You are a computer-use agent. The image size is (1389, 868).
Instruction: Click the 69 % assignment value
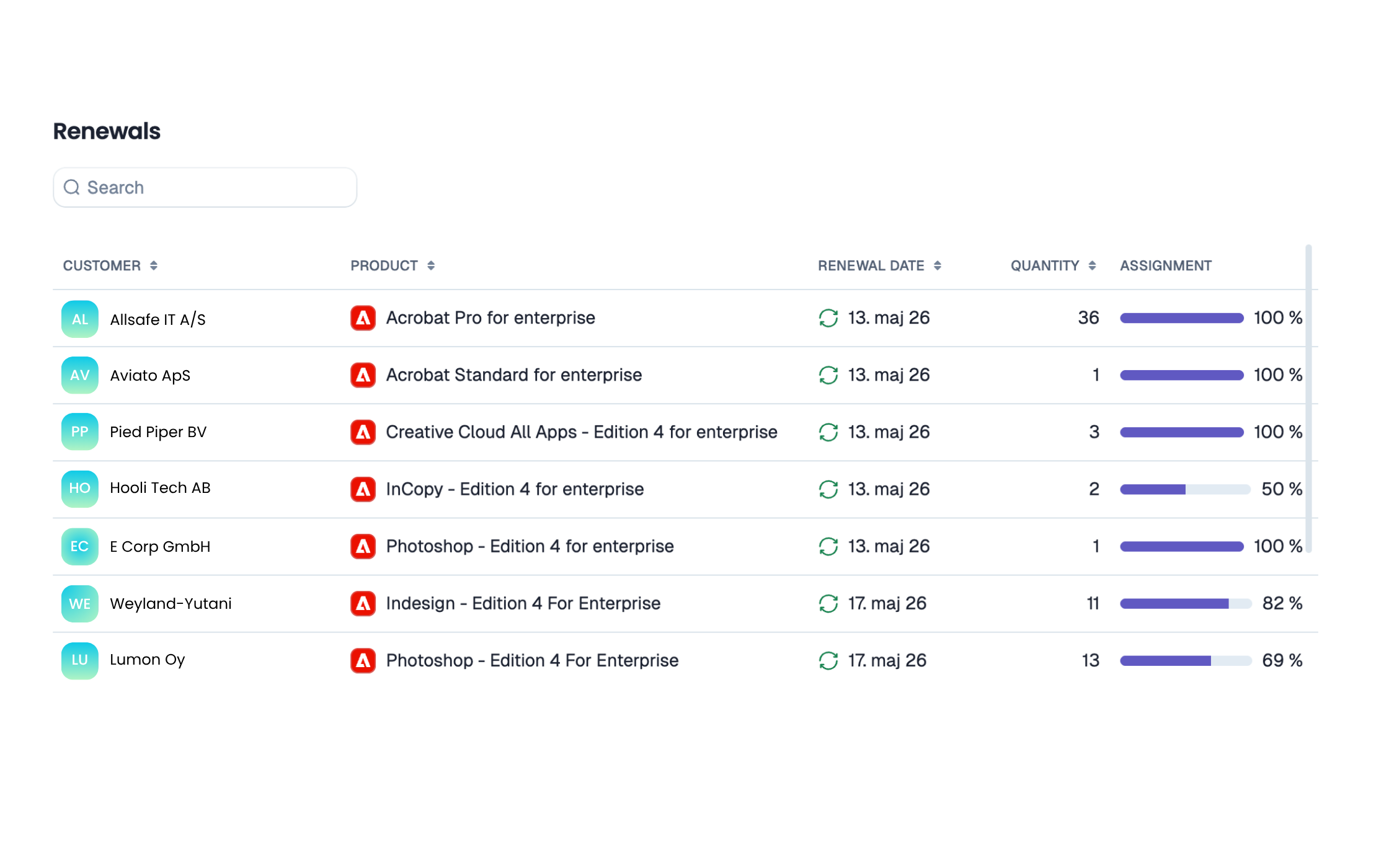click(1282, 660)
